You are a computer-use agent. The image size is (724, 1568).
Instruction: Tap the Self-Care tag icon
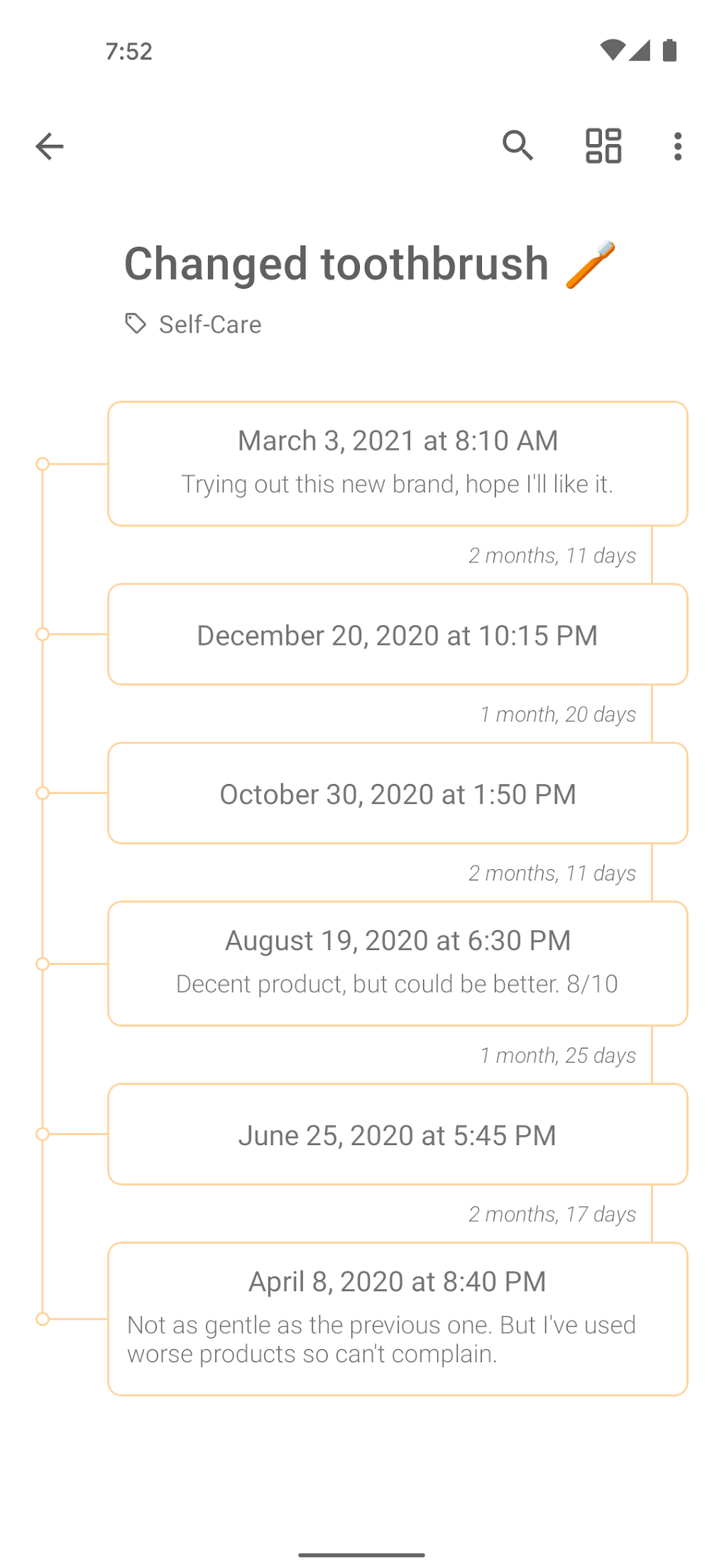point(136,324)
